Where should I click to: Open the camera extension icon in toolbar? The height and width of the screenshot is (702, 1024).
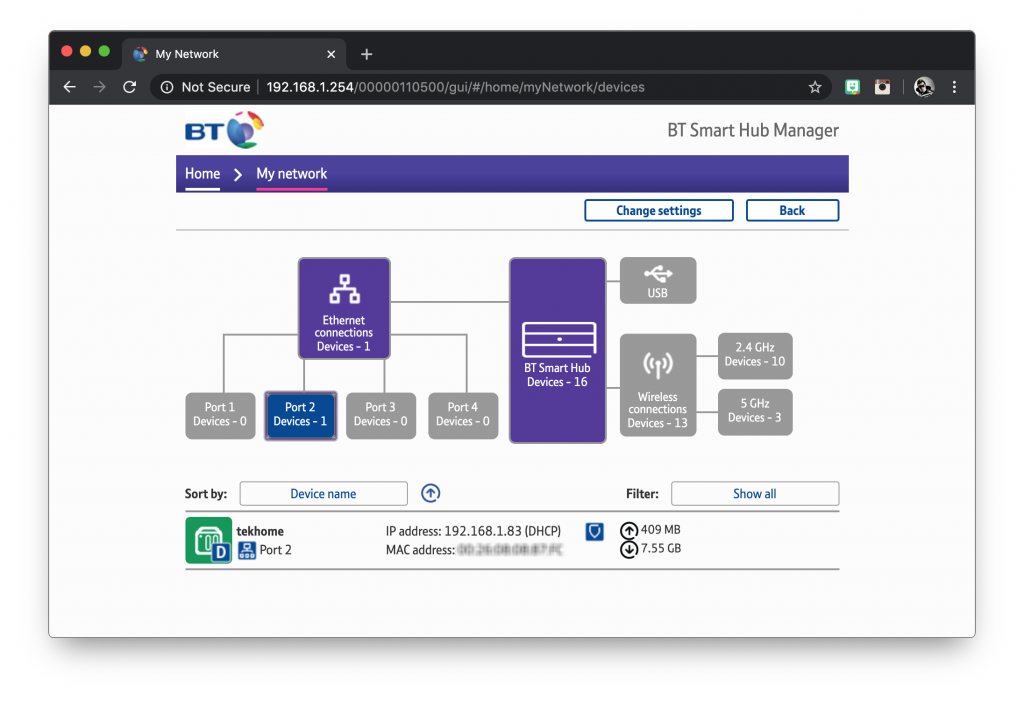coord(882,87)
